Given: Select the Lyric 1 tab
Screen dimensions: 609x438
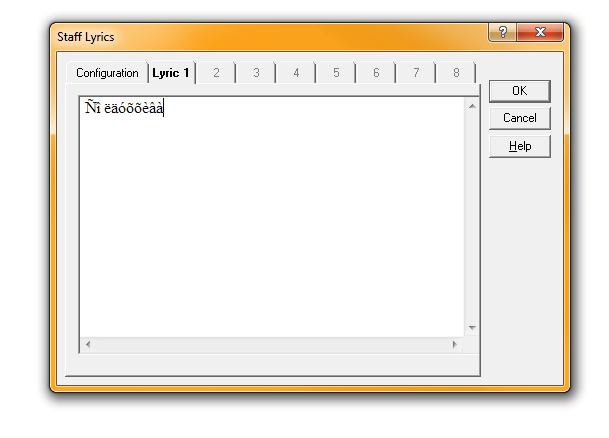Looking at the screenshot, I should 171,73.
